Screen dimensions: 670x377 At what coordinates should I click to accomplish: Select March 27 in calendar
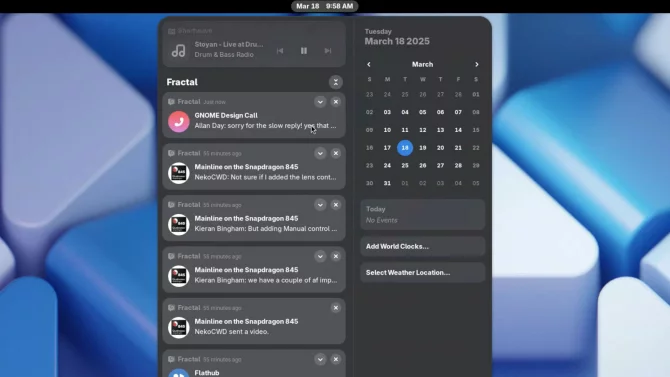click(441, 165)
